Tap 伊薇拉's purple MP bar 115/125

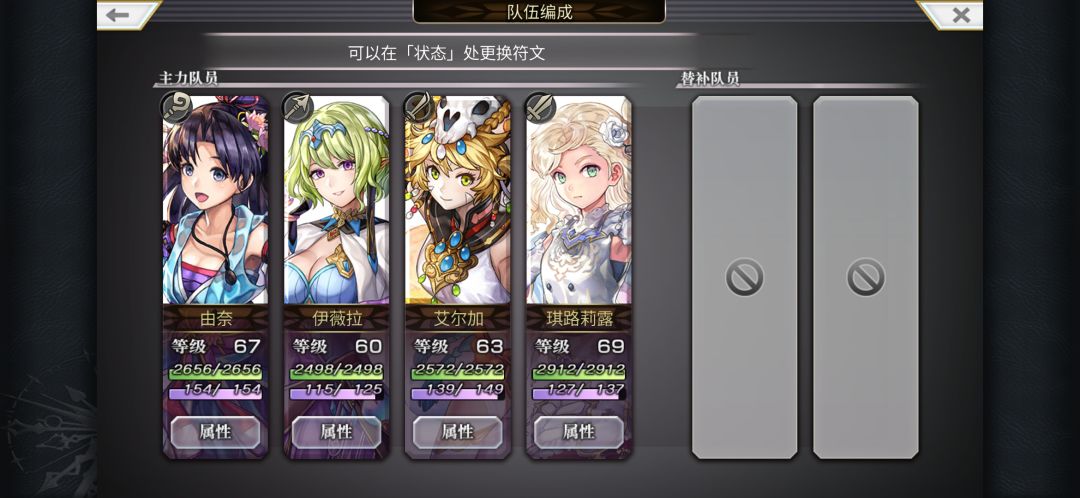click(x=337, y=391)
